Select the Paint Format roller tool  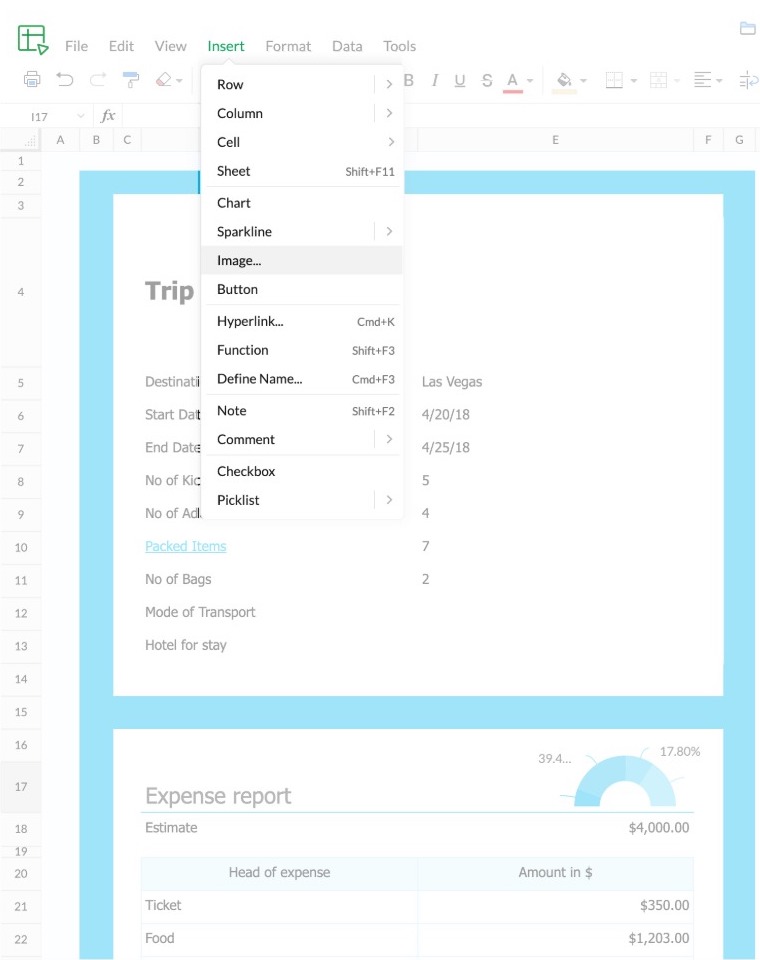130,80
